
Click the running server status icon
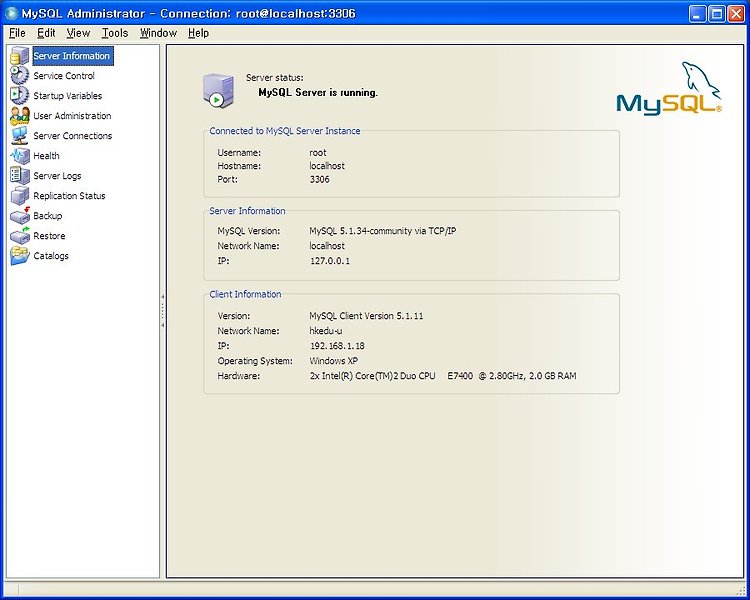click(218, 91)
